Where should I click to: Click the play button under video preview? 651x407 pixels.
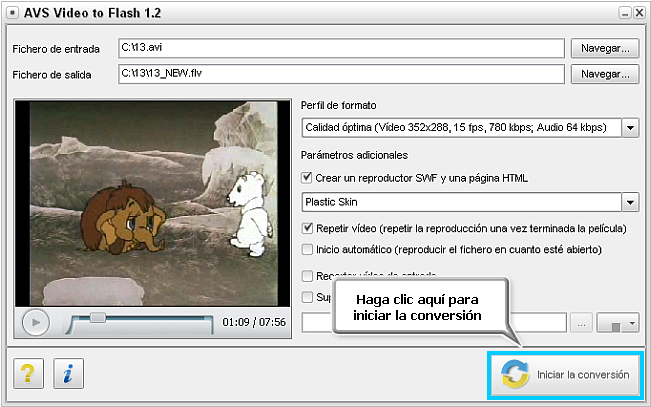(x=36, y=322)
